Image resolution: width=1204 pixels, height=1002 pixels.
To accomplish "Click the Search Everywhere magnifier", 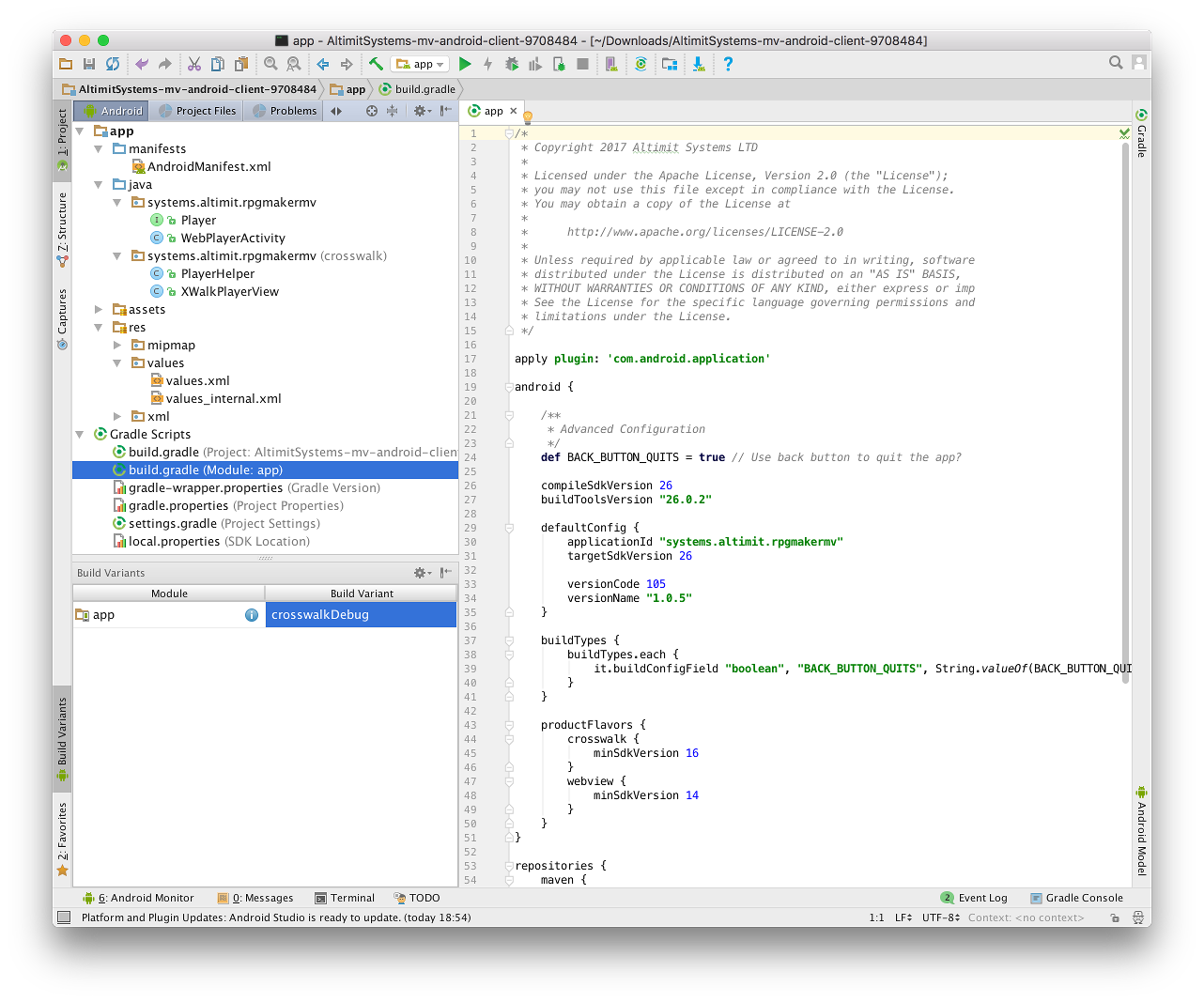I will (x=1116, y=63).
